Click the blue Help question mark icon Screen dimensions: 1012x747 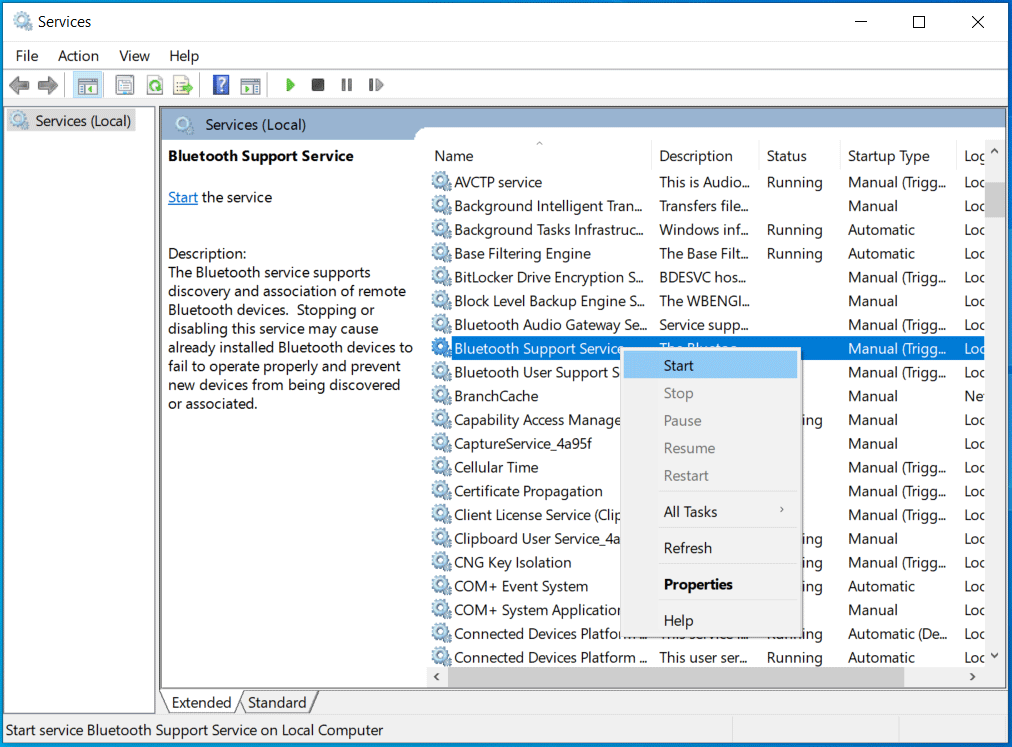coord(221,85)
